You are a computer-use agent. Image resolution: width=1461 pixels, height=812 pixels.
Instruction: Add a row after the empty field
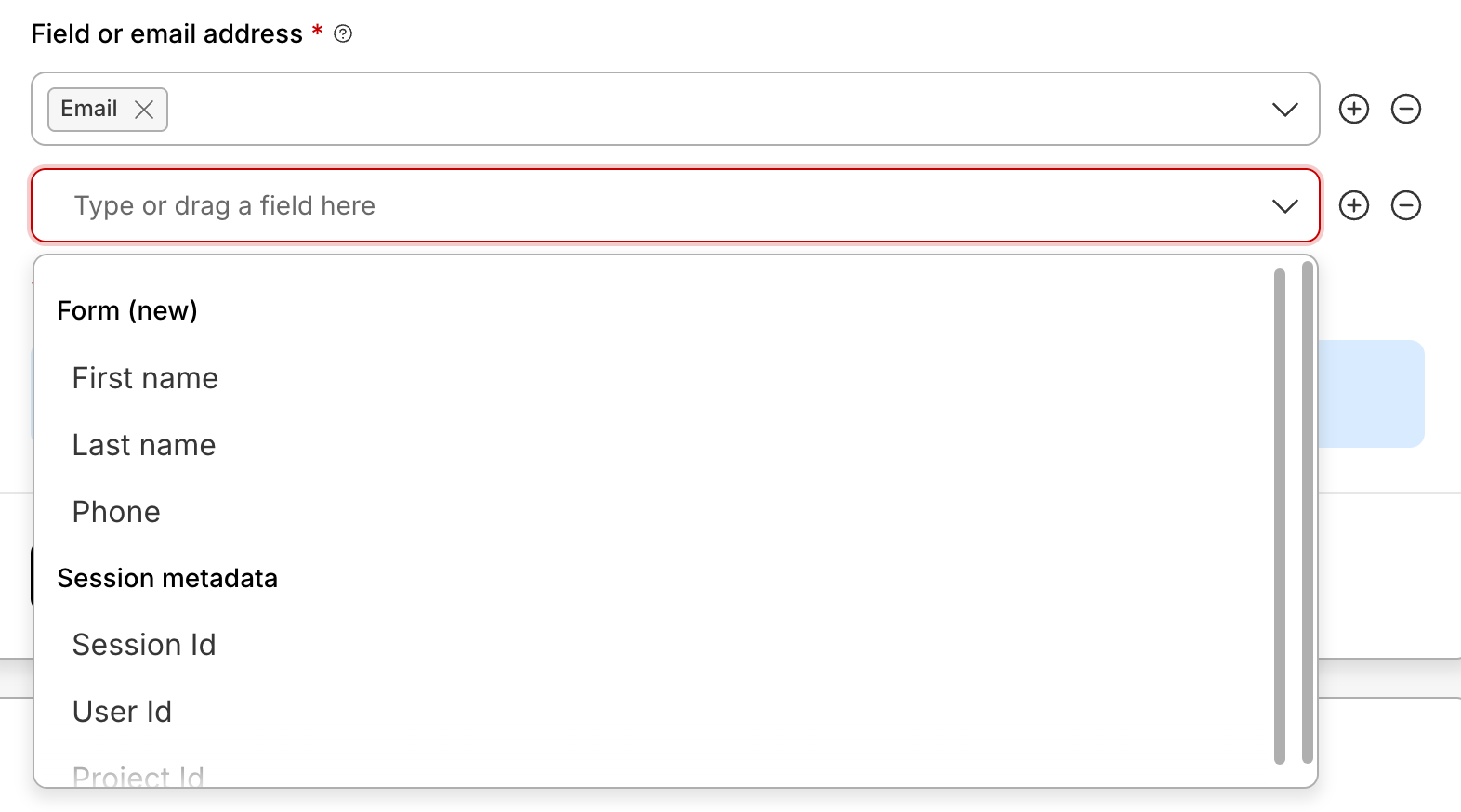[1353, 205]
